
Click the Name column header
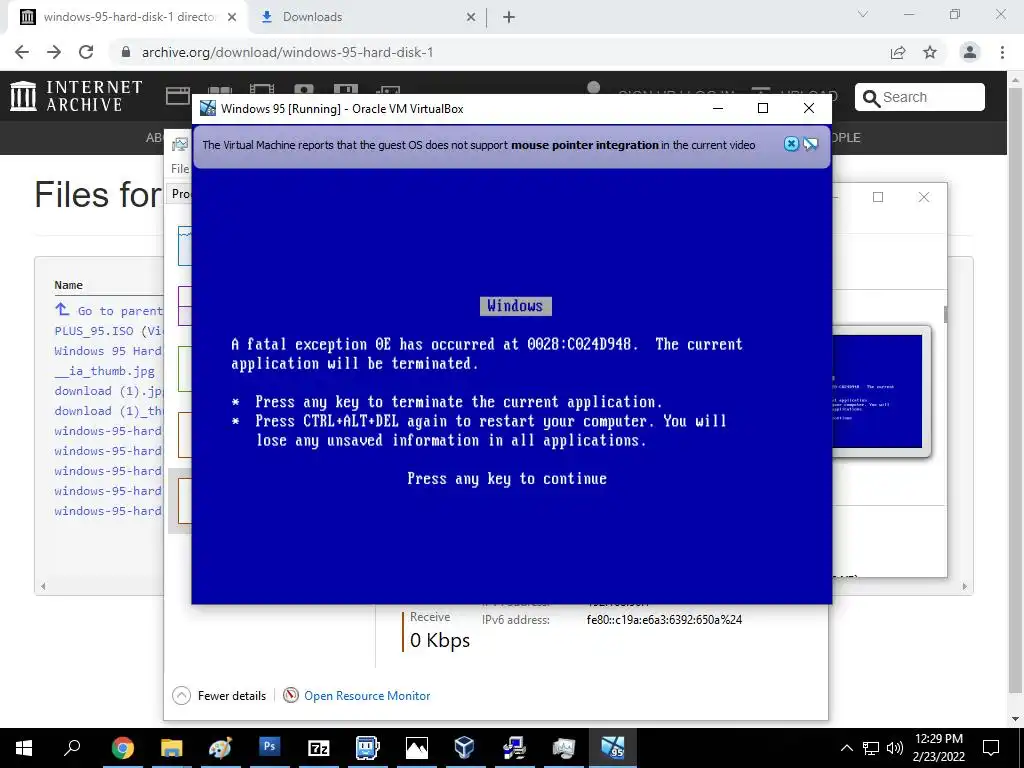(69, 285)
